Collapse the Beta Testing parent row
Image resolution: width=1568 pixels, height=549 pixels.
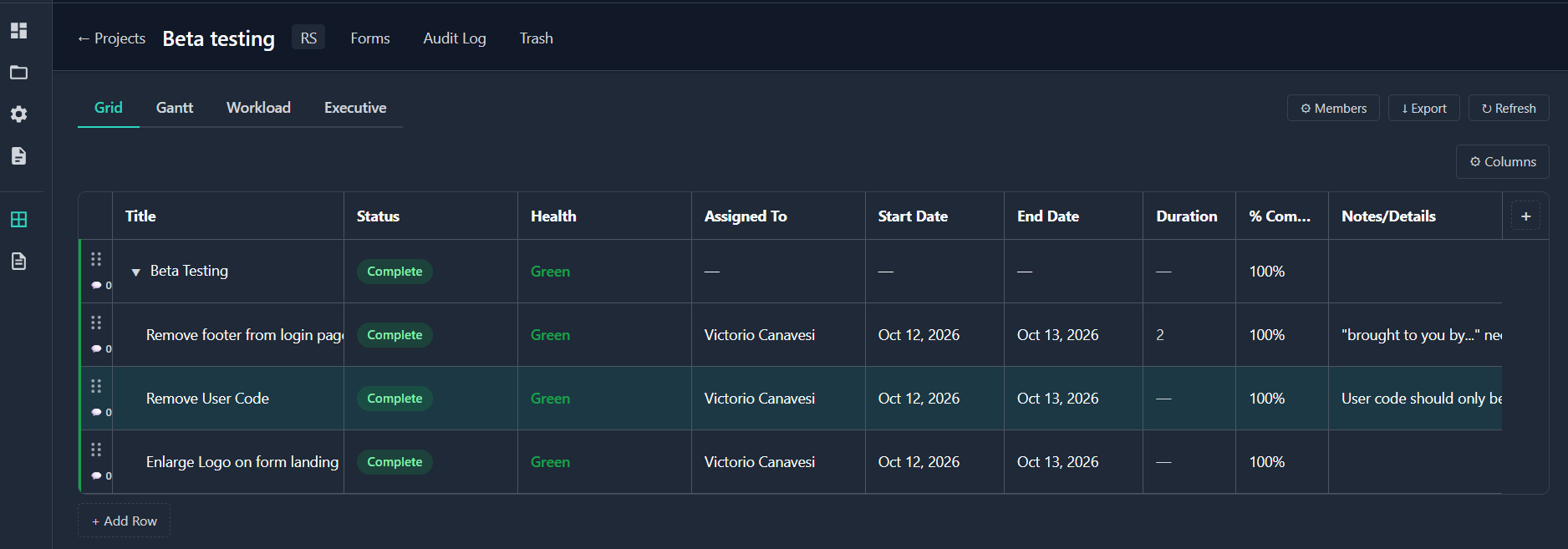point(135,272)
